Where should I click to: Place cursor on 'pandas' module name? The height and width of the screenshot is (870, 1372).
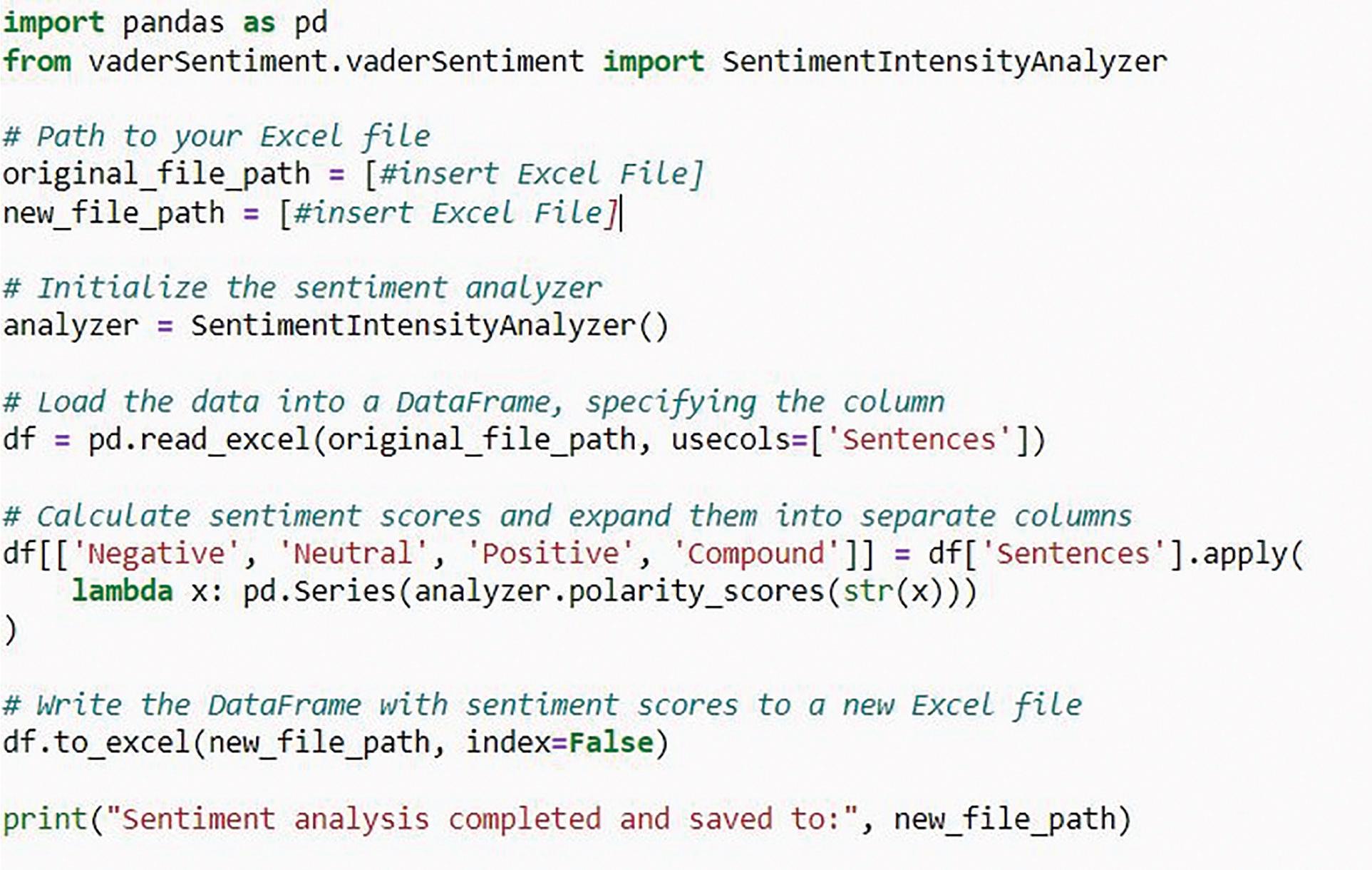point(172,23)
